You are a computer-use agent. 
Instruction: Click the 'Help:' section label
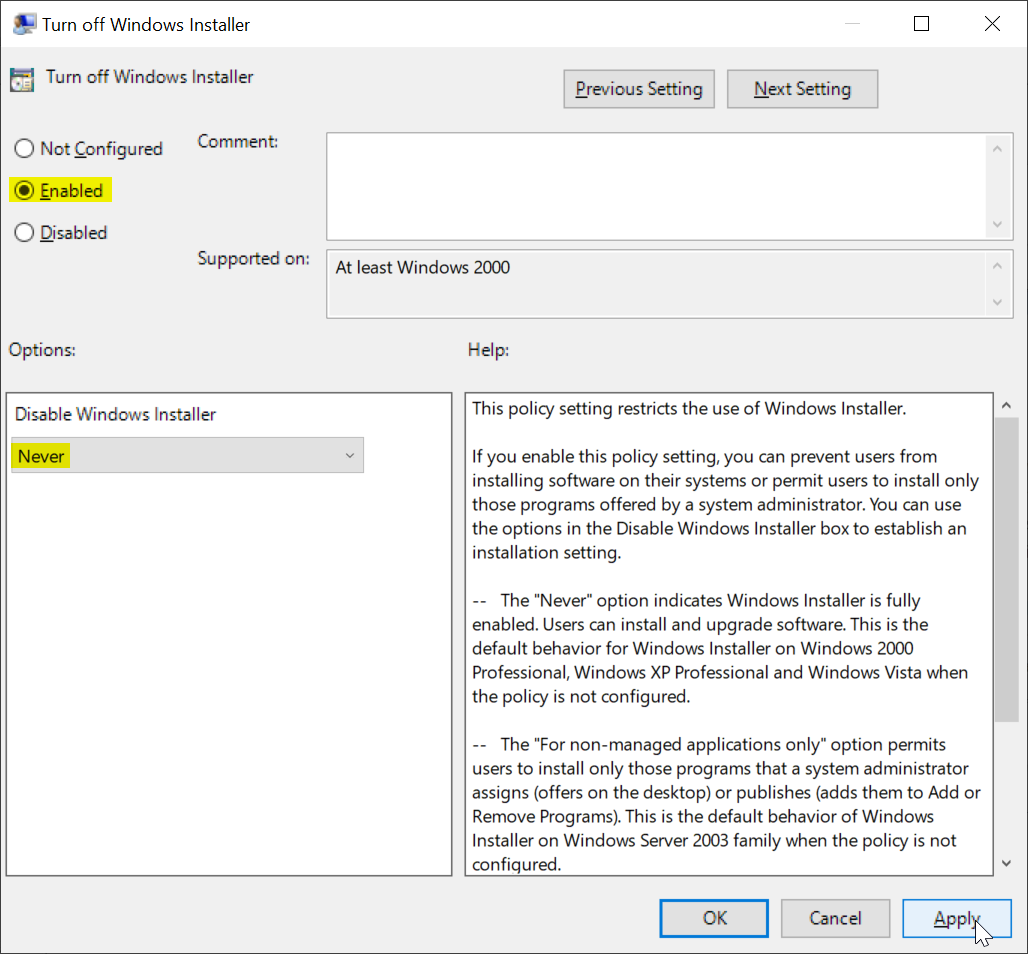coord(488,350)
